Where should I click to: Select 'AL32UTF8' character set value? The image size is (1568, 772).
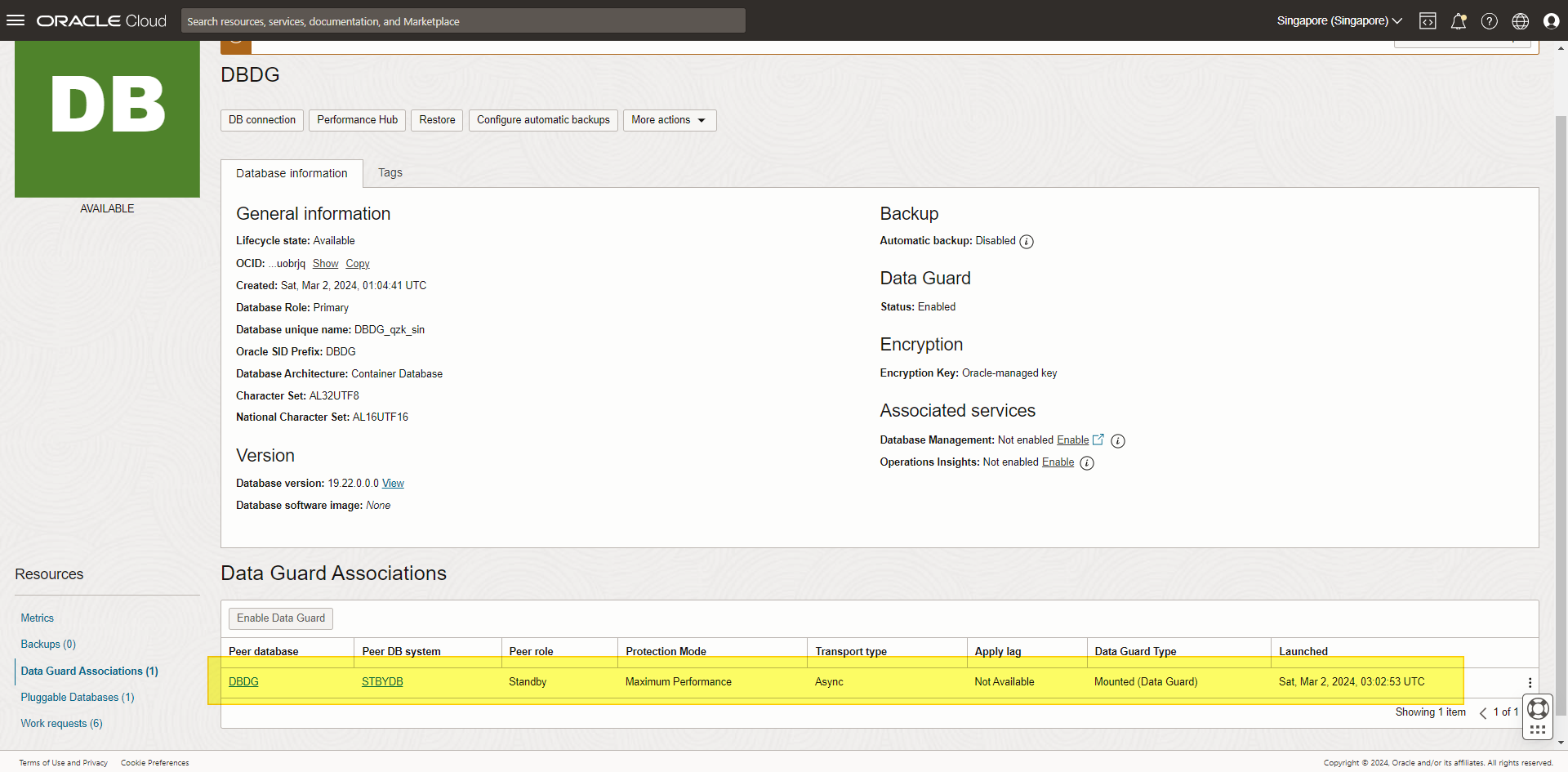334,396
